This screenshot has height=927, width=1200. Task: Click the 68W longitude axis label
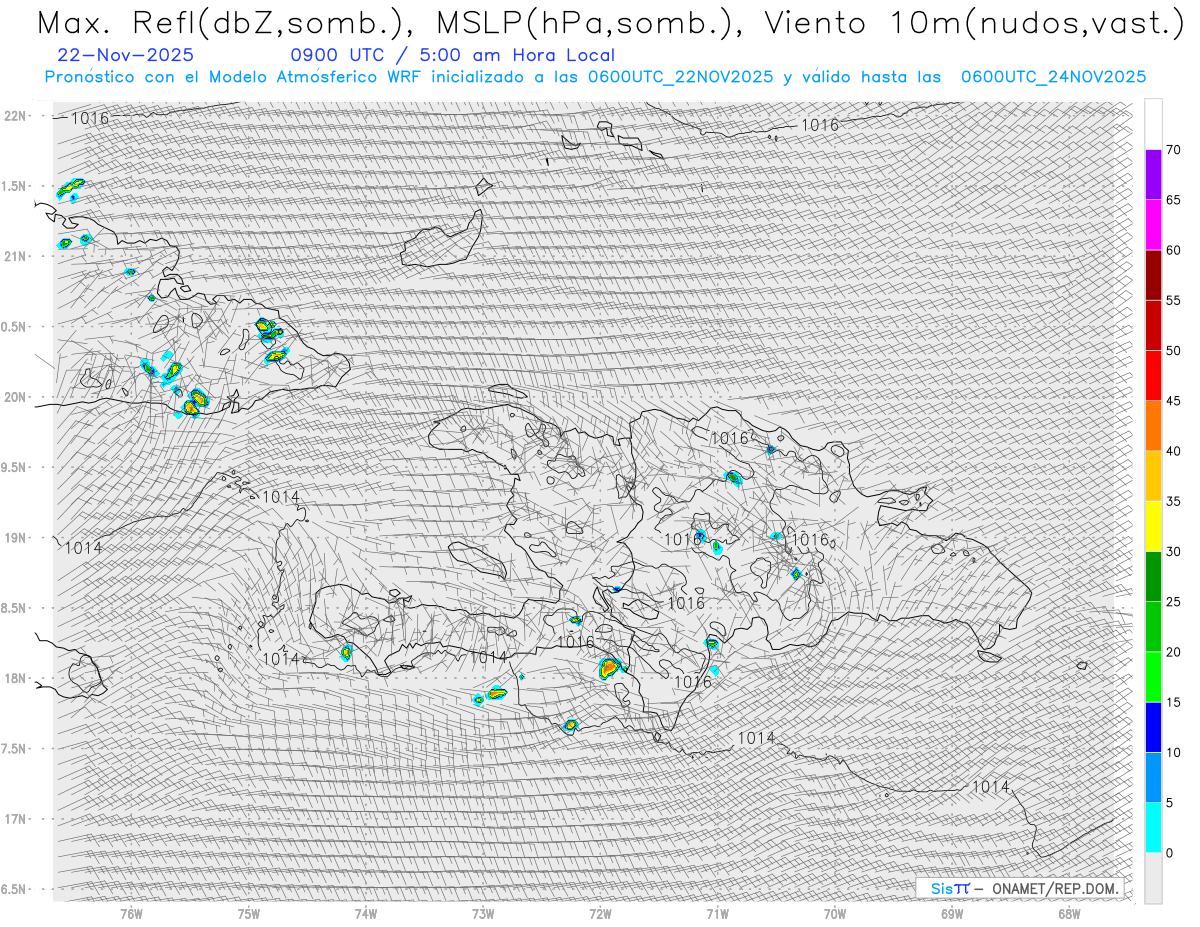(1069, 913)
